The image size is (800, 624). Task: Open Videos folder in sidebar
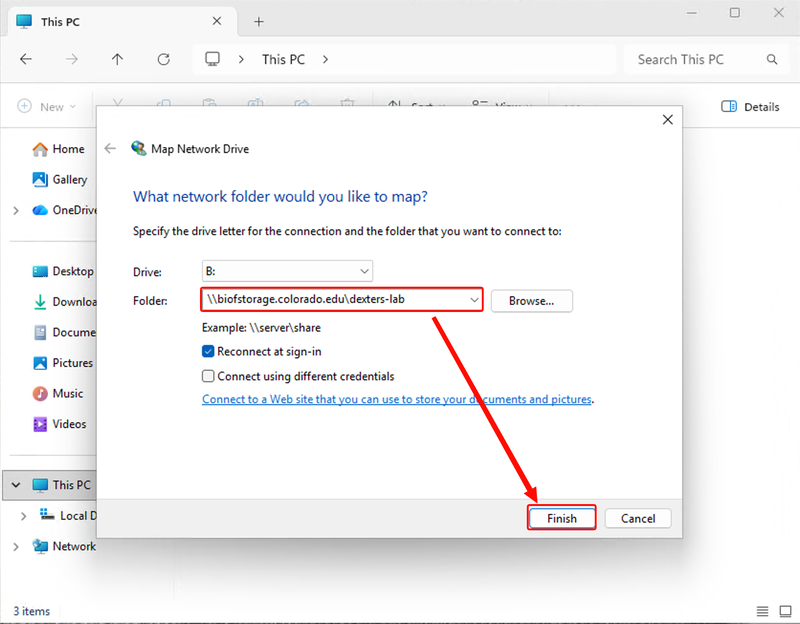pyautogui.click(x=59, y=424)
